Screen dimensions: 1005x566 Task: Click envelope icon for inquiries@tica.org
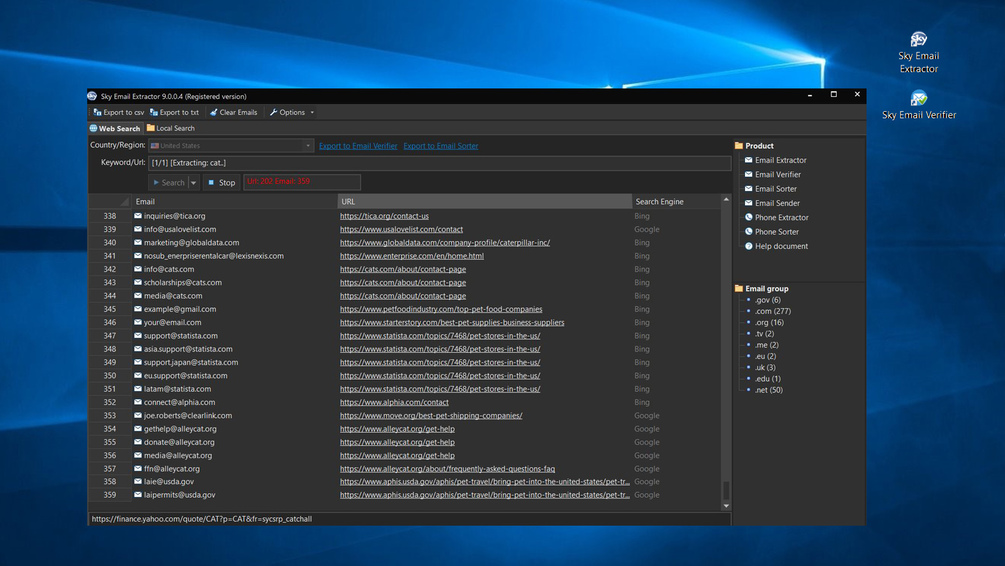(x=138, y=216)
